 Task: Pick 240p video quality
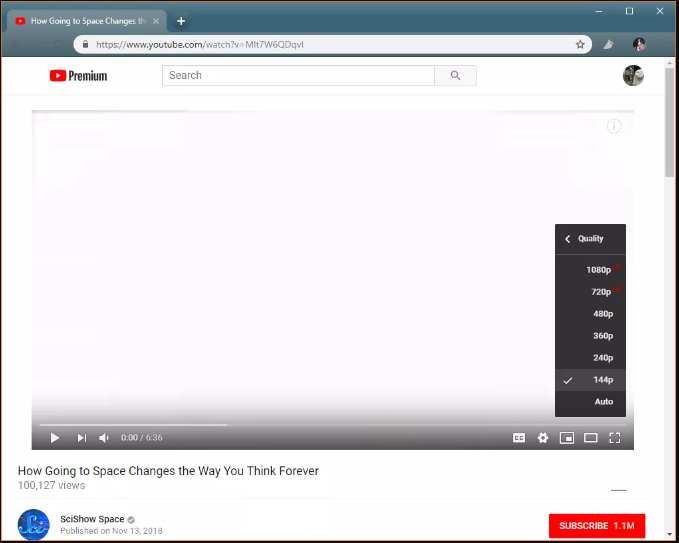(590, 358)
